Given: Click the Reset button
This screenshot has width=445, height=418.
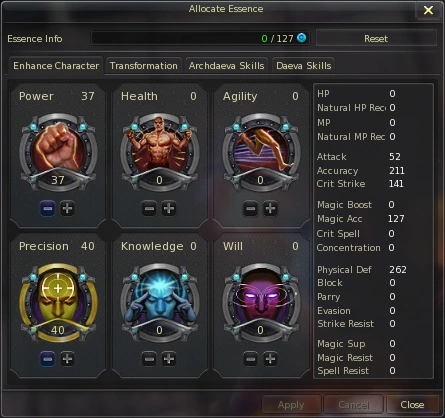Looking at the screenshot, I should (376, 39).
